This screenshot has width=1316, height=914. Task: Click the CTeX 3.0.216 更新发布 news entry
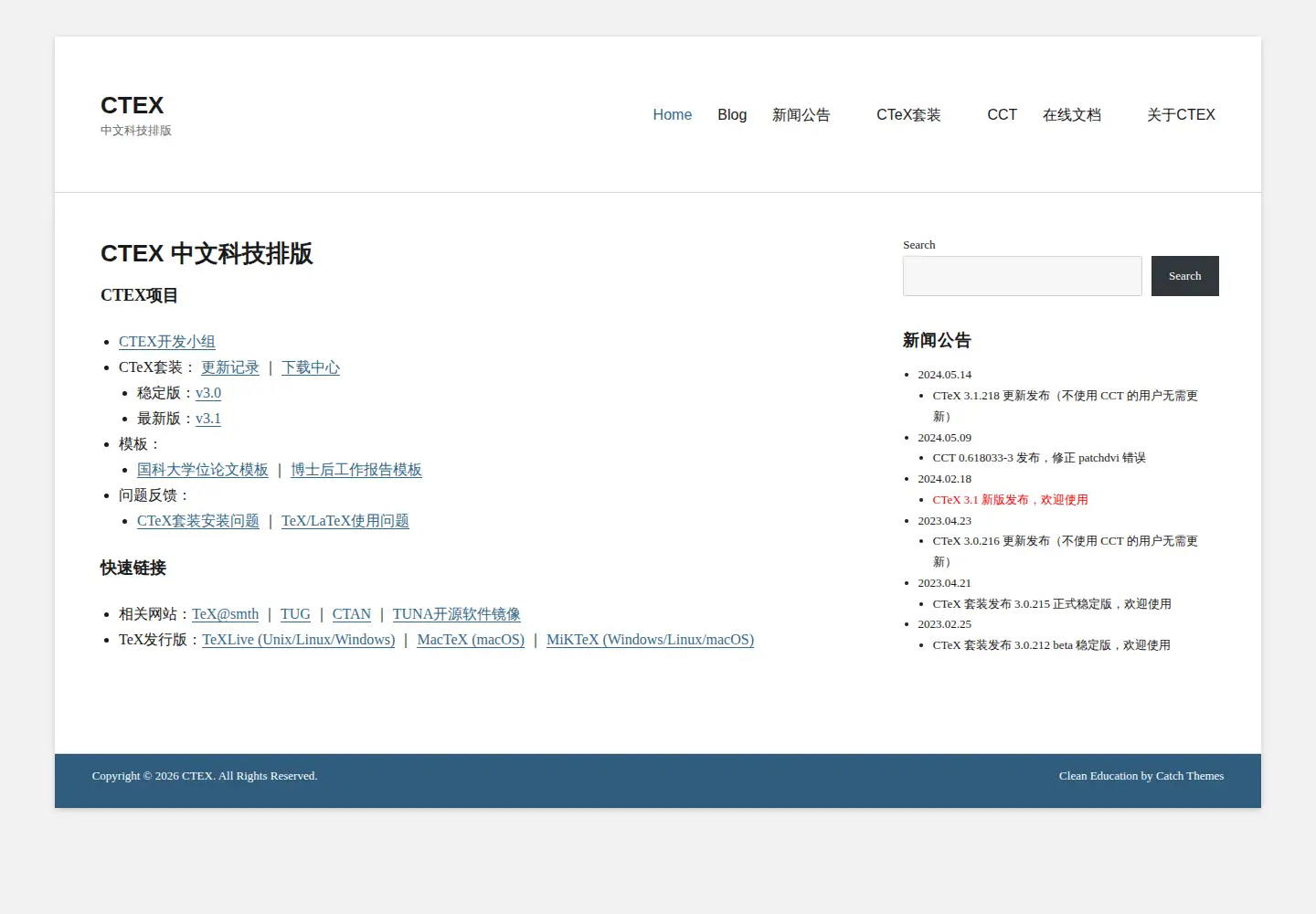coord(1065,551)
